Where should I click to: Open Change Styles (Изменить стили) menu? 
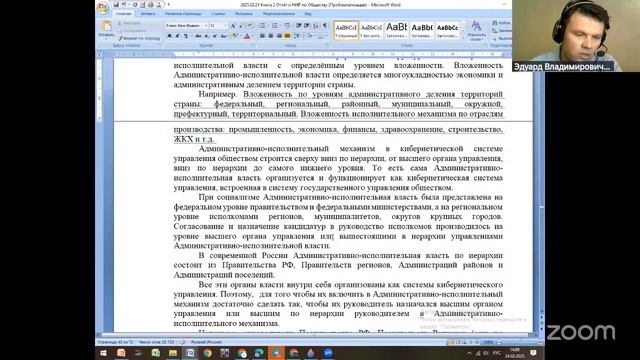pyautogui.click(x=476, y=31)
